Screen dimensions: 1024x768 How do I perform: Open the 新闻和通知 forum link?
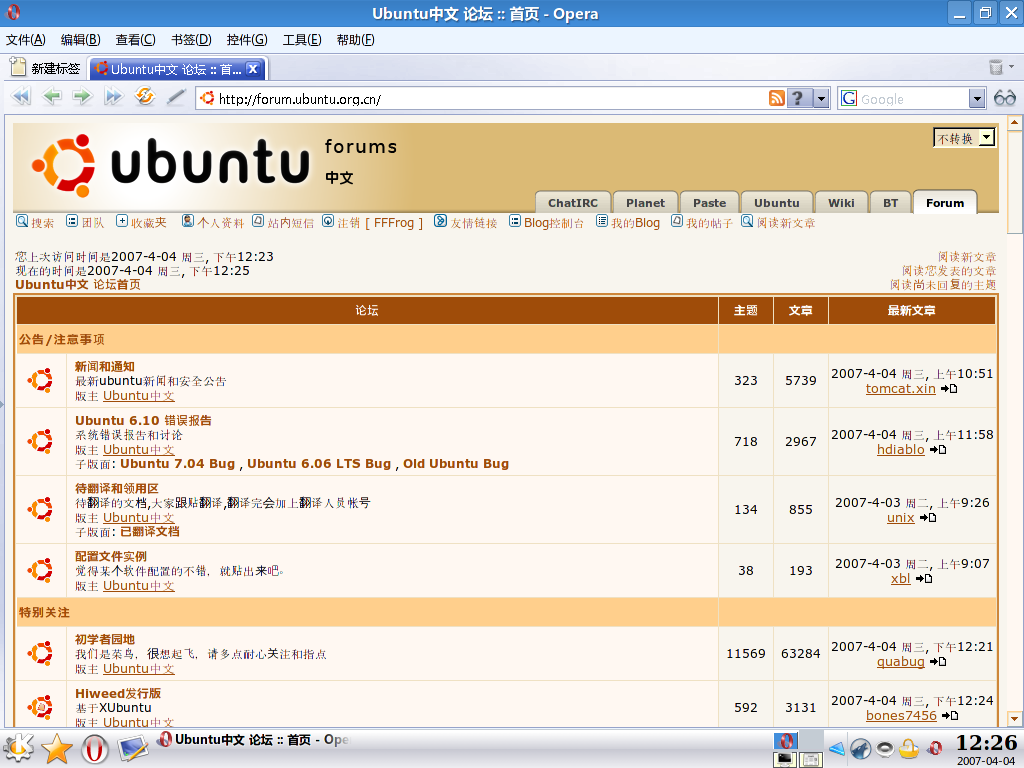click(104, 366)
